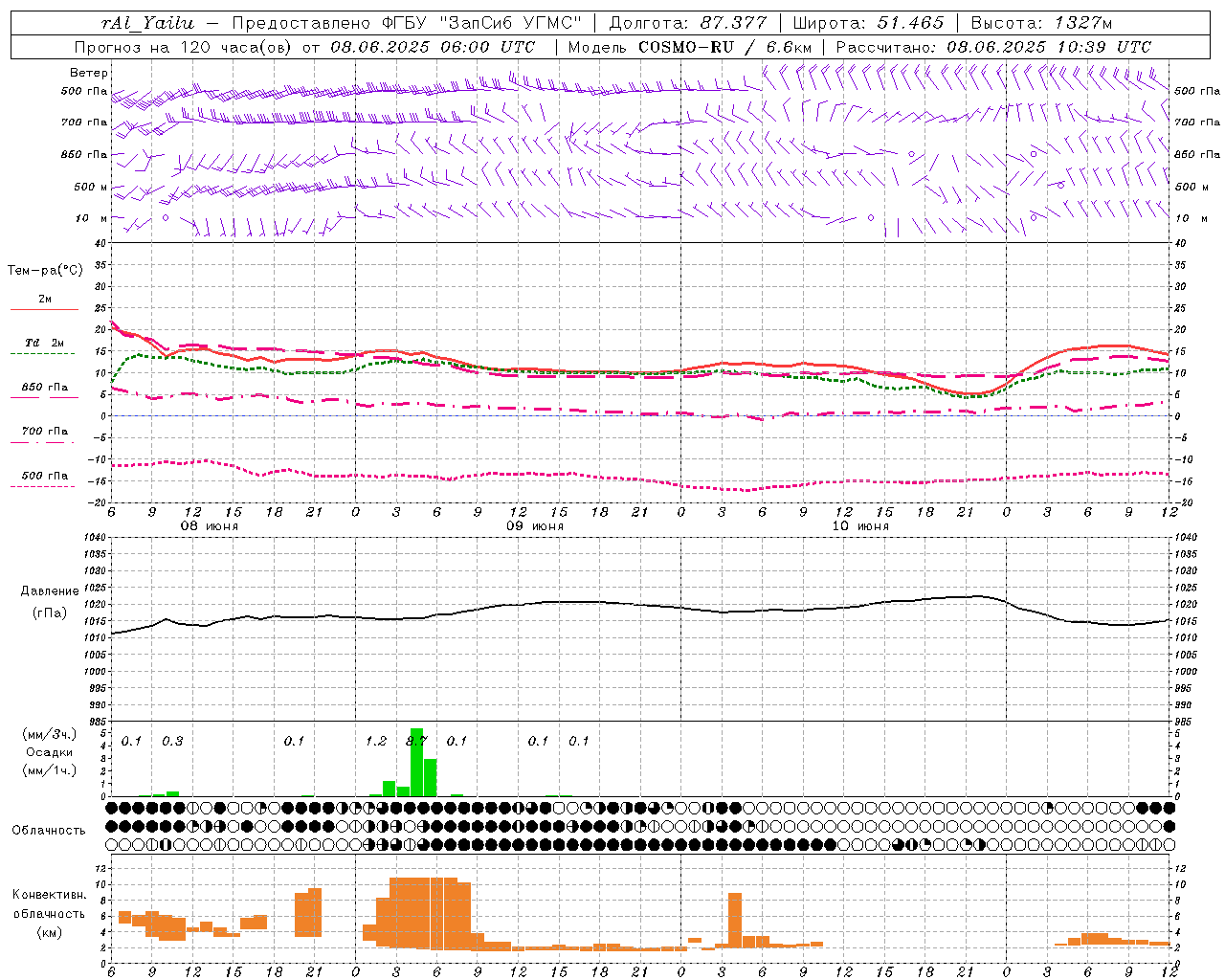Click the '0.3' three-hour precipitation value
Screen dimensions: 1225x980
[172, 742]
